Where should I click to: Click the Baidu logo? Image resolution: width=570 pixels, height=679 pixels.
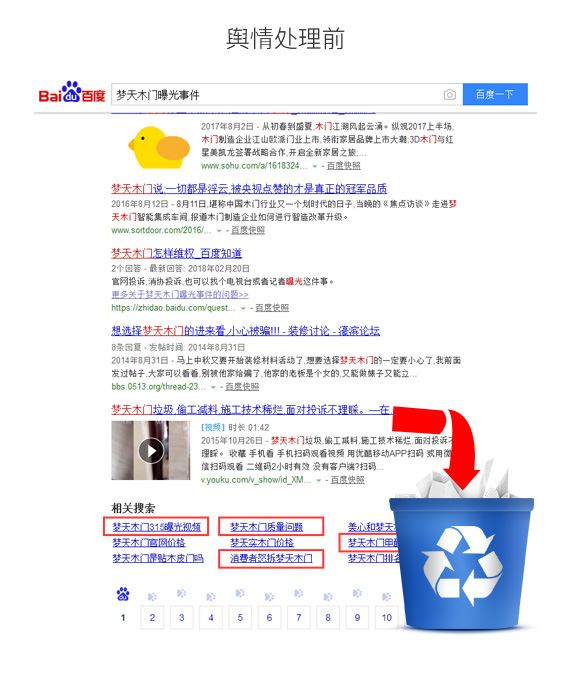pos(72,92)
